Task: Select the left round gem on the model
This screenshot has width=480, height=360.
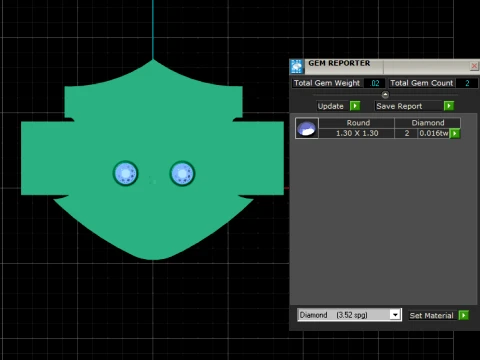Action: click(x=126, y=174)
